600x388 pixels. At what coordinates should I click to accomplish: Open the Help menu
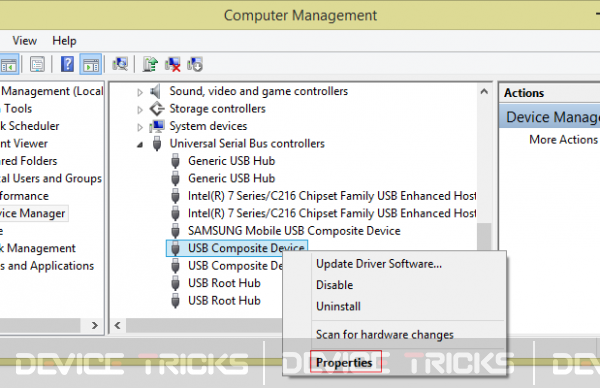(x=64, y=41)
